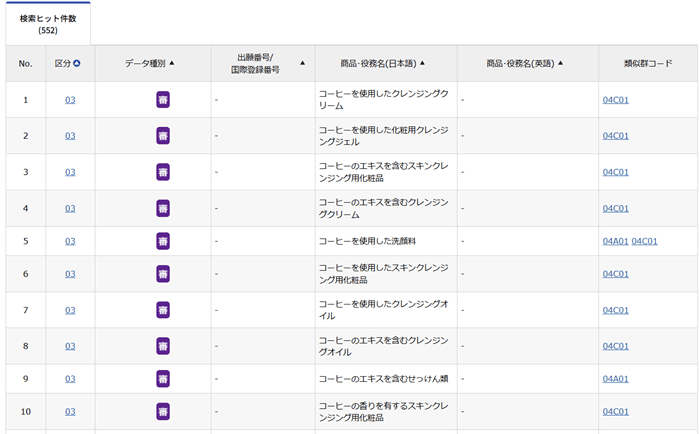Click purple 審 icon in row 9
700x434 pixels.
click(163, 379)
